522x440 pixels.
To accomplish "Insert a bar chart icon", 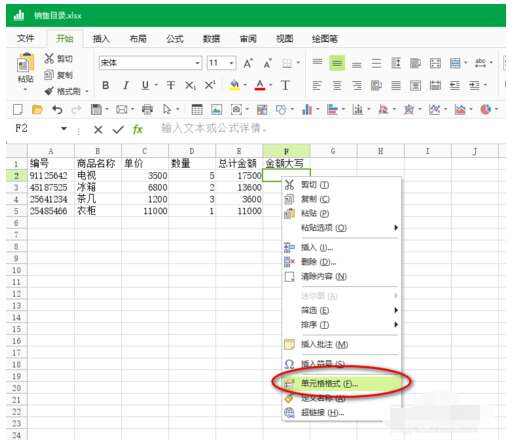I will (307, 109).
